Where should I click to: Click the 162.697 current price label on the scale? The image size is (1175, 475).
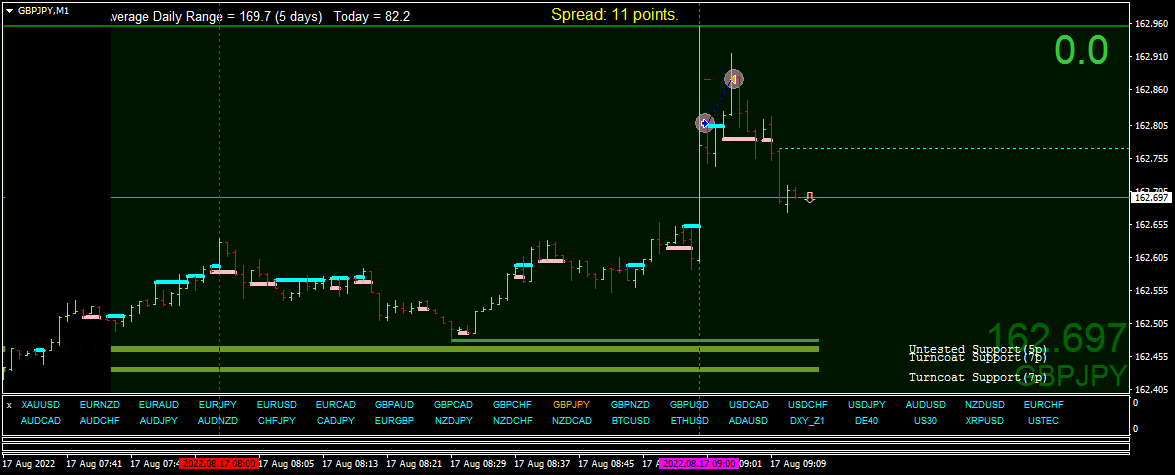point(1152,198)
